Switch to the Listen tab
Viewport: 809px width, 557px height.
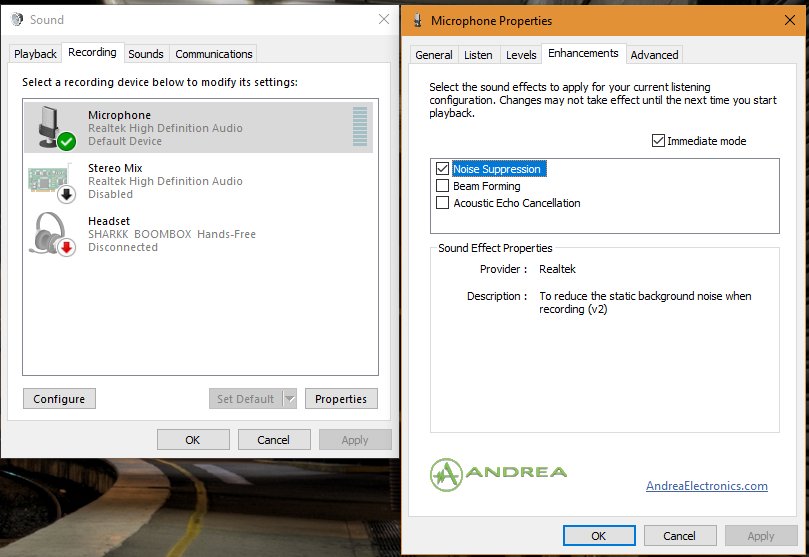[x=478, y=55]
